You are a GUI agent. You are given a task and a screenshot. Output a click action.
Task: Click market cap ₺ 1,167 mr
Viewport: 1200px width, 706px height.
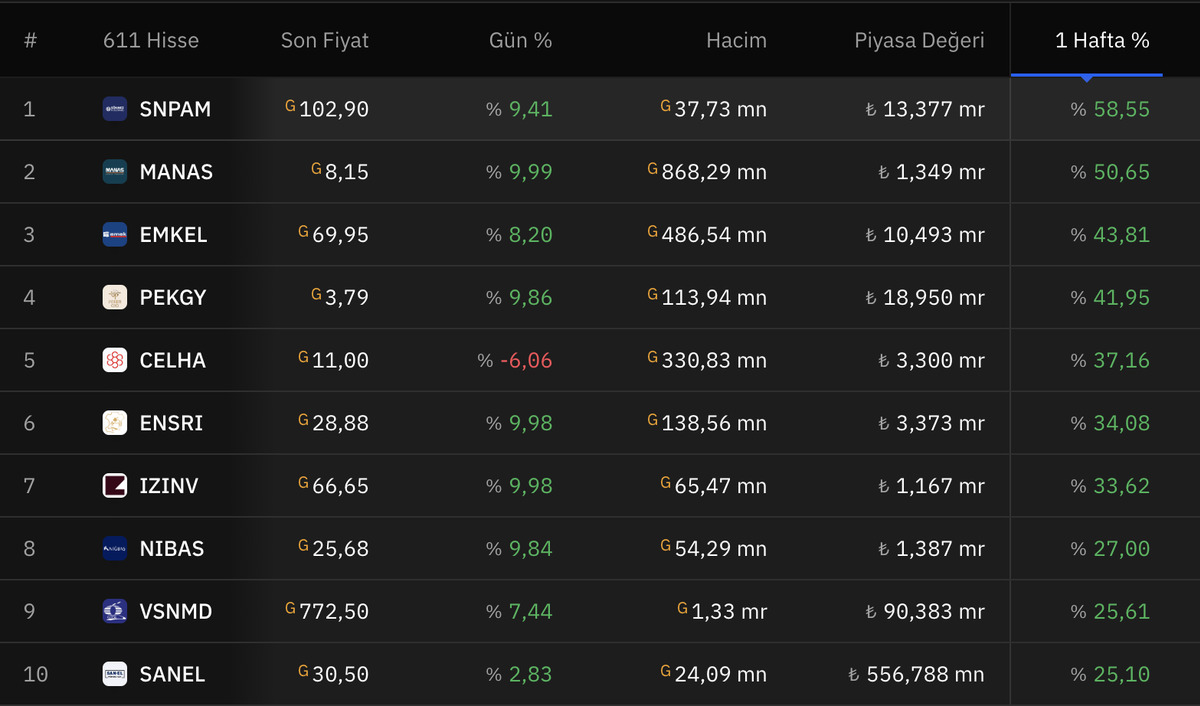point(931,486)
